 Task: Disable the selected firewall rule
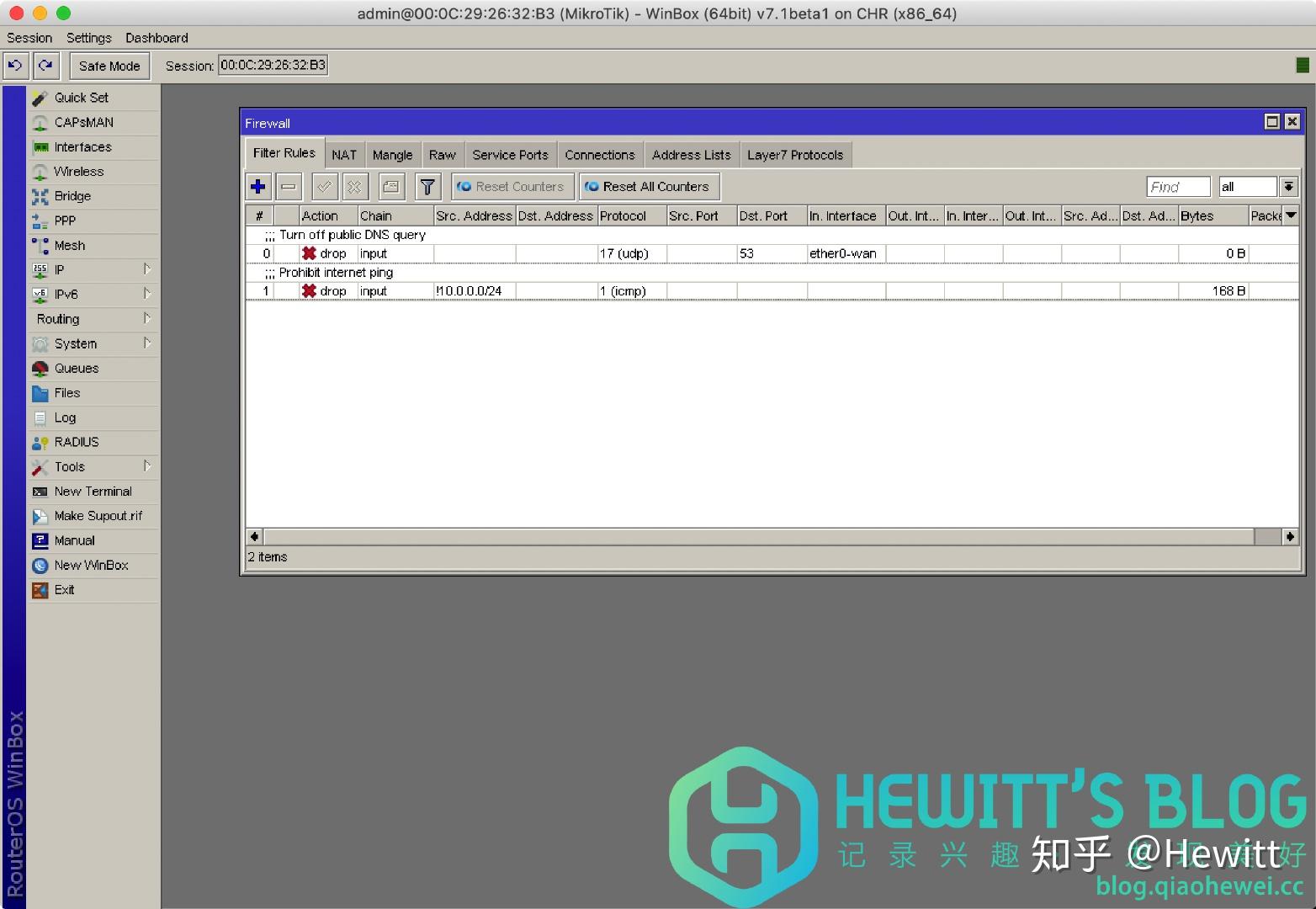point(354,186)
